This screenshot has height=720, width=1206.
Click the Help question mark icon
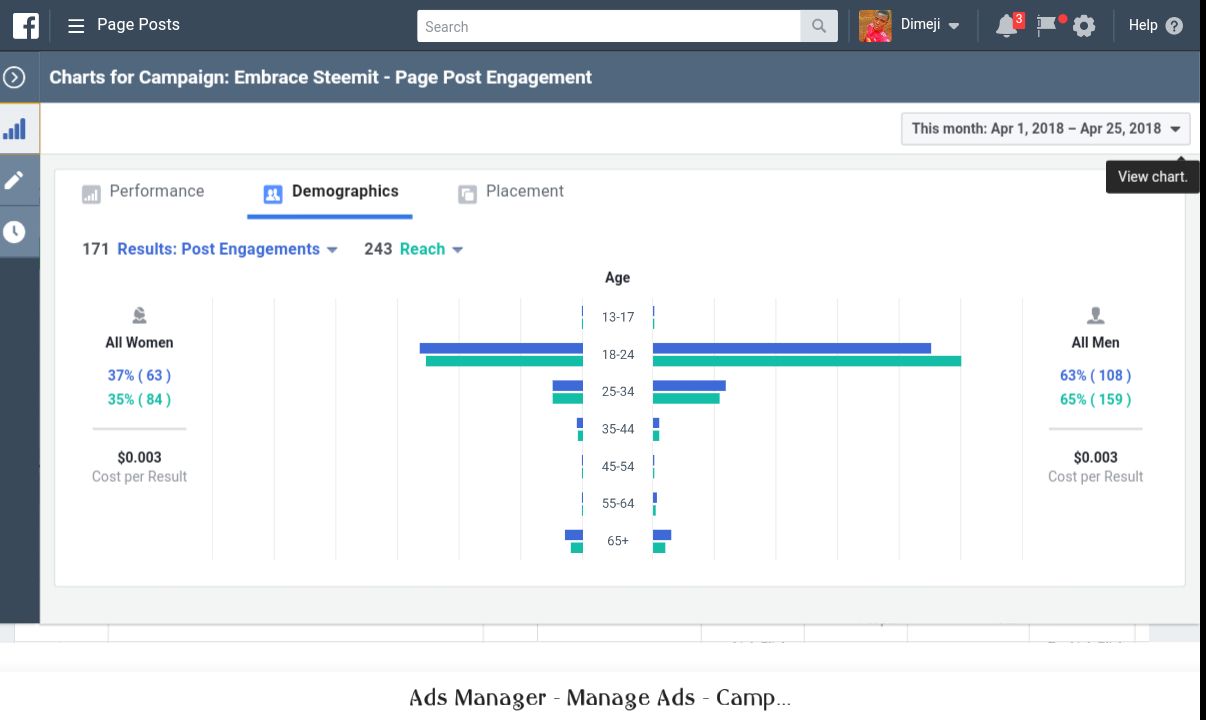coord(1174,26)
